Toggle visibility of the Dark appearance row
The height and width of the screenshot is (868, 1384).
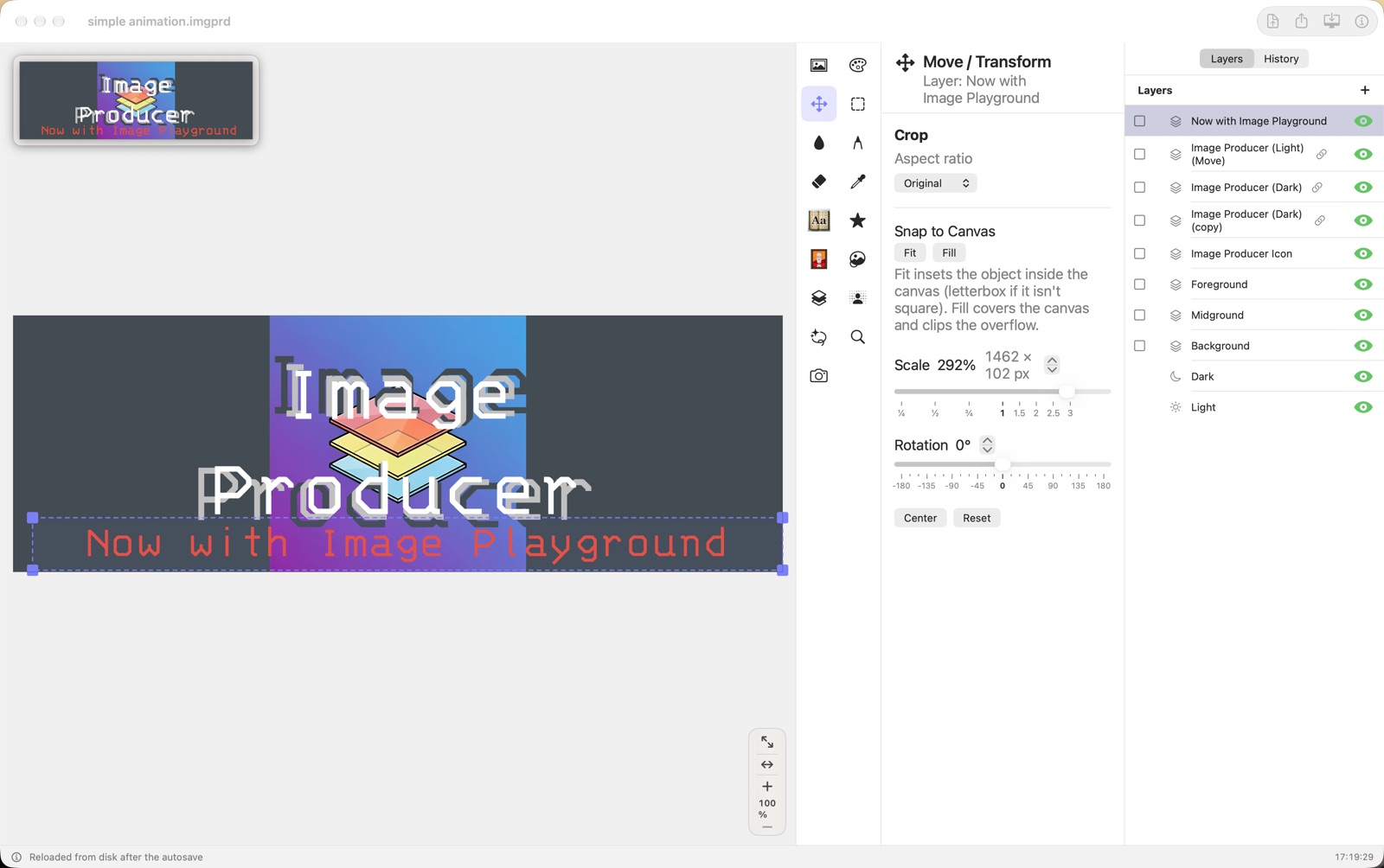click(1363, 376)
